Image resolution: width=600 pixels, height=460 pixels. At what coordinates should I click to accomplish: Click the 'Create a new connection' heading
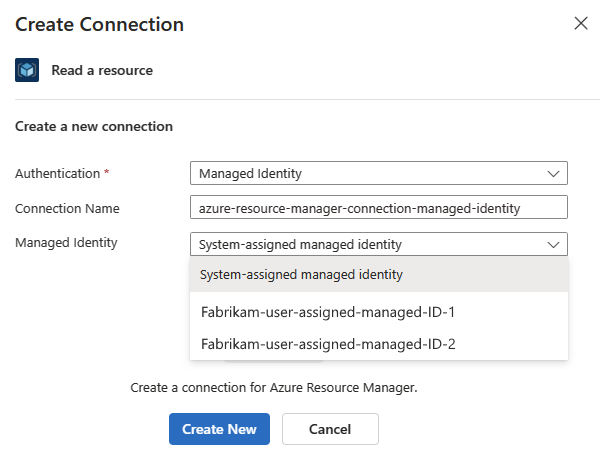(94, 127)
